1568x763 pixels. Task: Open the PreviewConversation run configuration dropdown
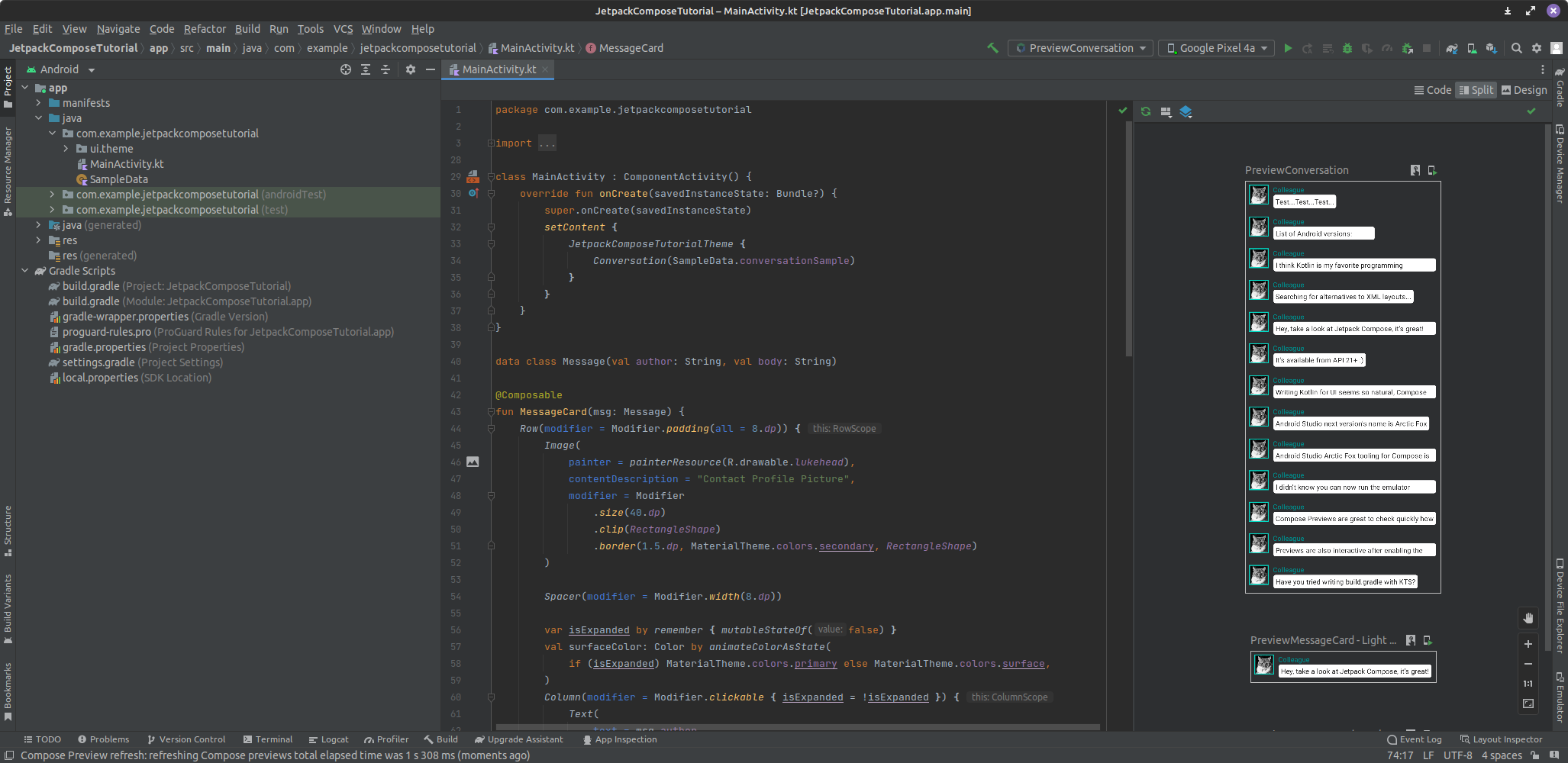(x=1080, y=48)
